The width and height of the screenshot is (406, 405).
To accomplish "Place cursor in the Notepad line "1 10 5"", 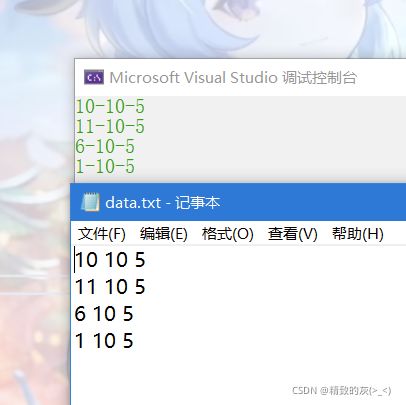I will click(x=104, y=341).
